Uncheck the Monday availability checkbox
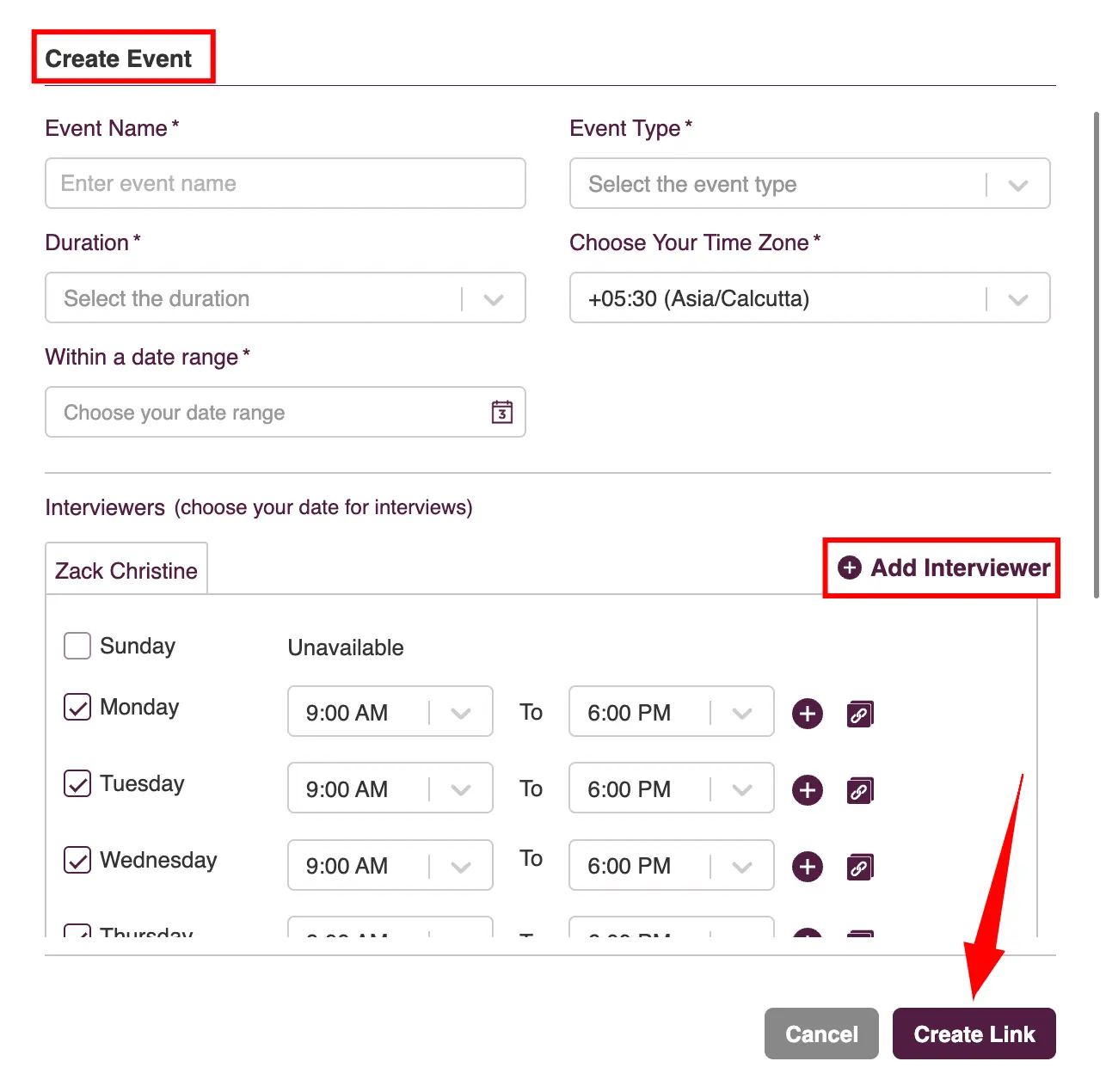 pos(77,707)
